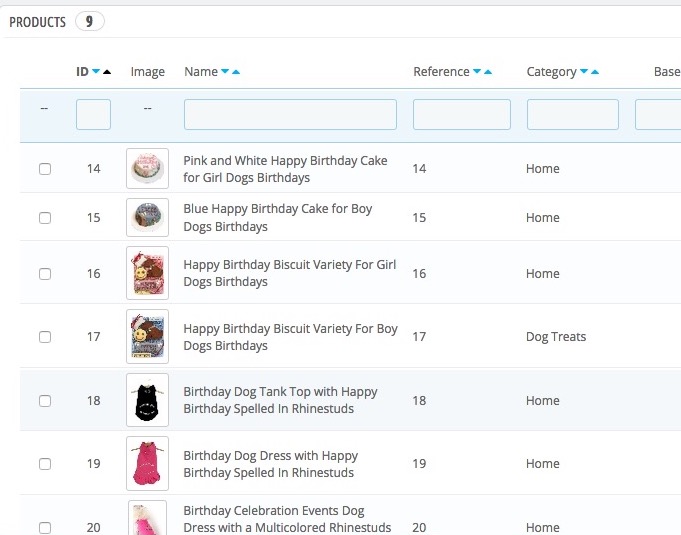Screen dimensions: 681x535
Task: Click Home category for product 16
Action: tap(542, 274)
